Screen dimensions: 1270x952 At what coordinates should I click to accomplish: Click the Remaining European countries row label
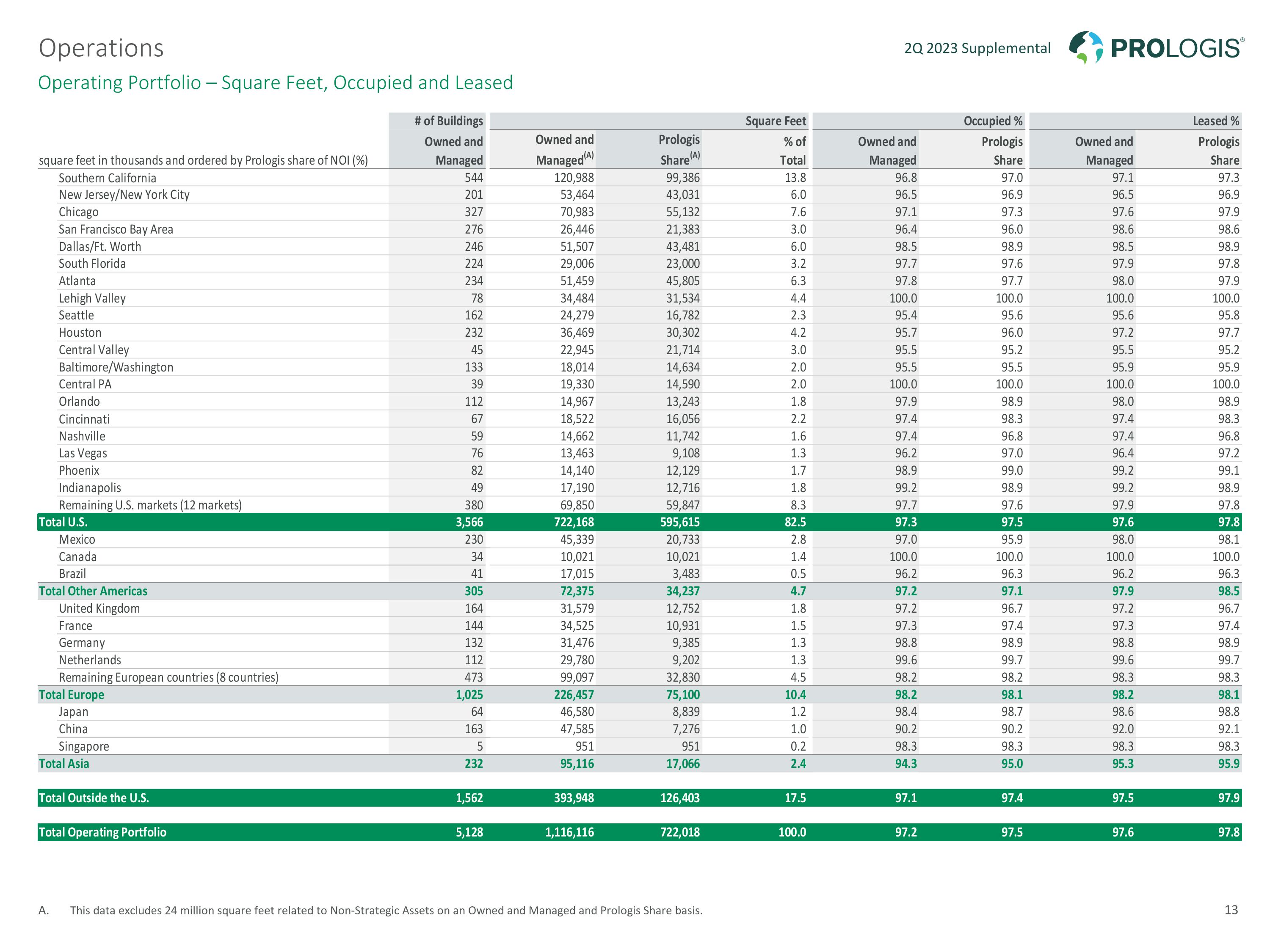click(168, 677)
